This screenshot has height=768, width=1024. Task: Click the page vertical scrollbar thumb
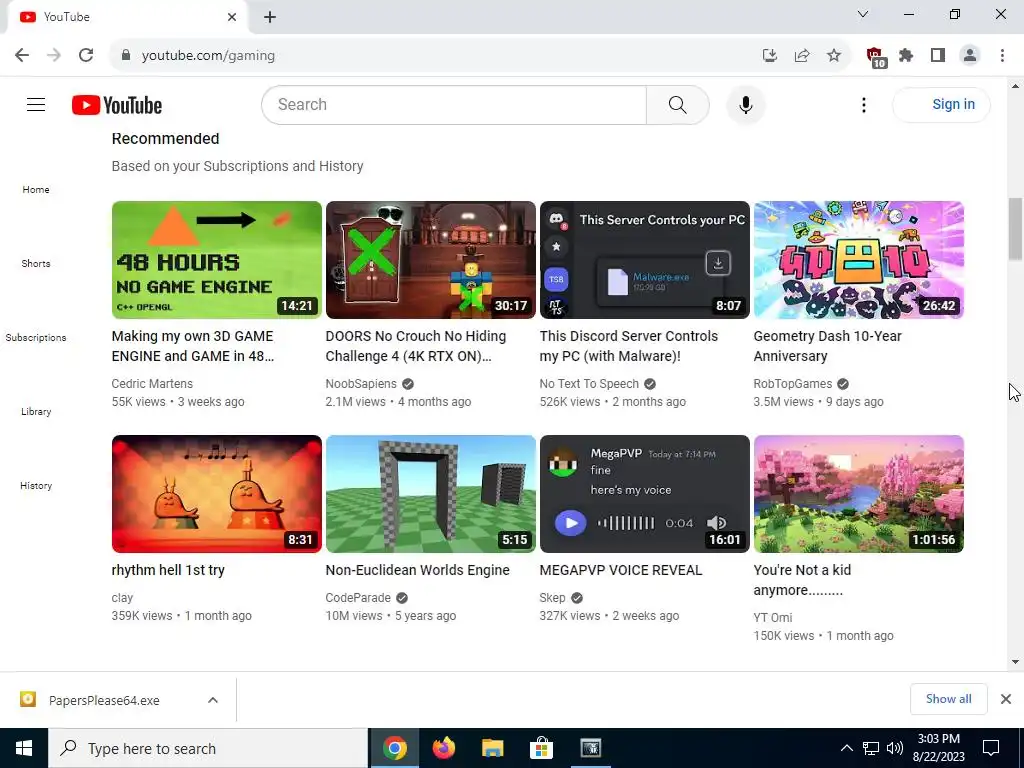[1015, 229]
